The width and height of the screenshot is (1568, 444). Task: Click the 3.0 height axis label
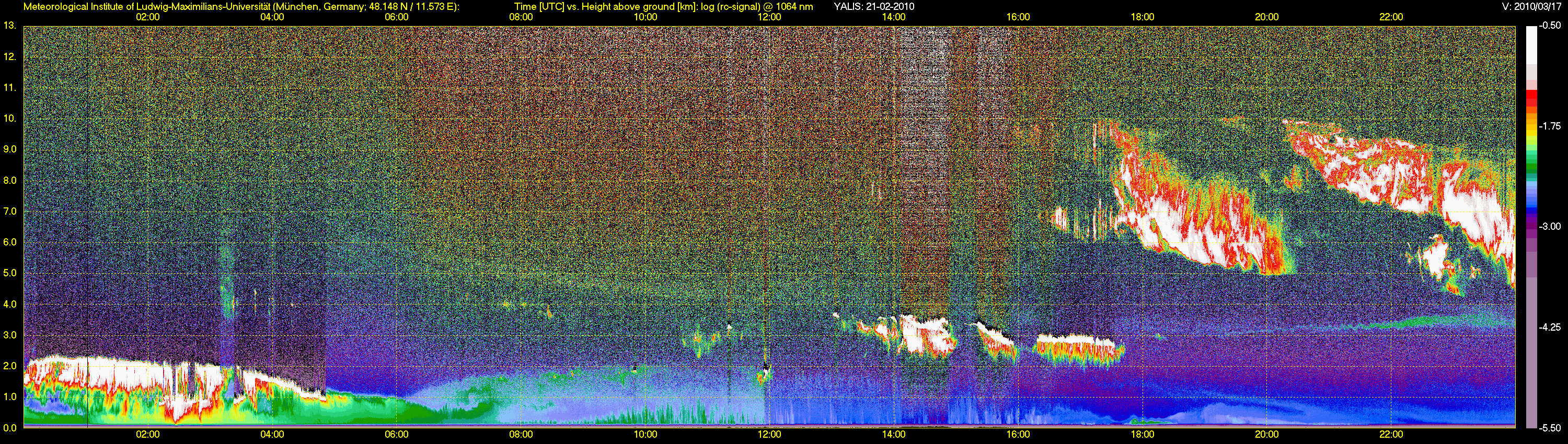tap(10, 334)
